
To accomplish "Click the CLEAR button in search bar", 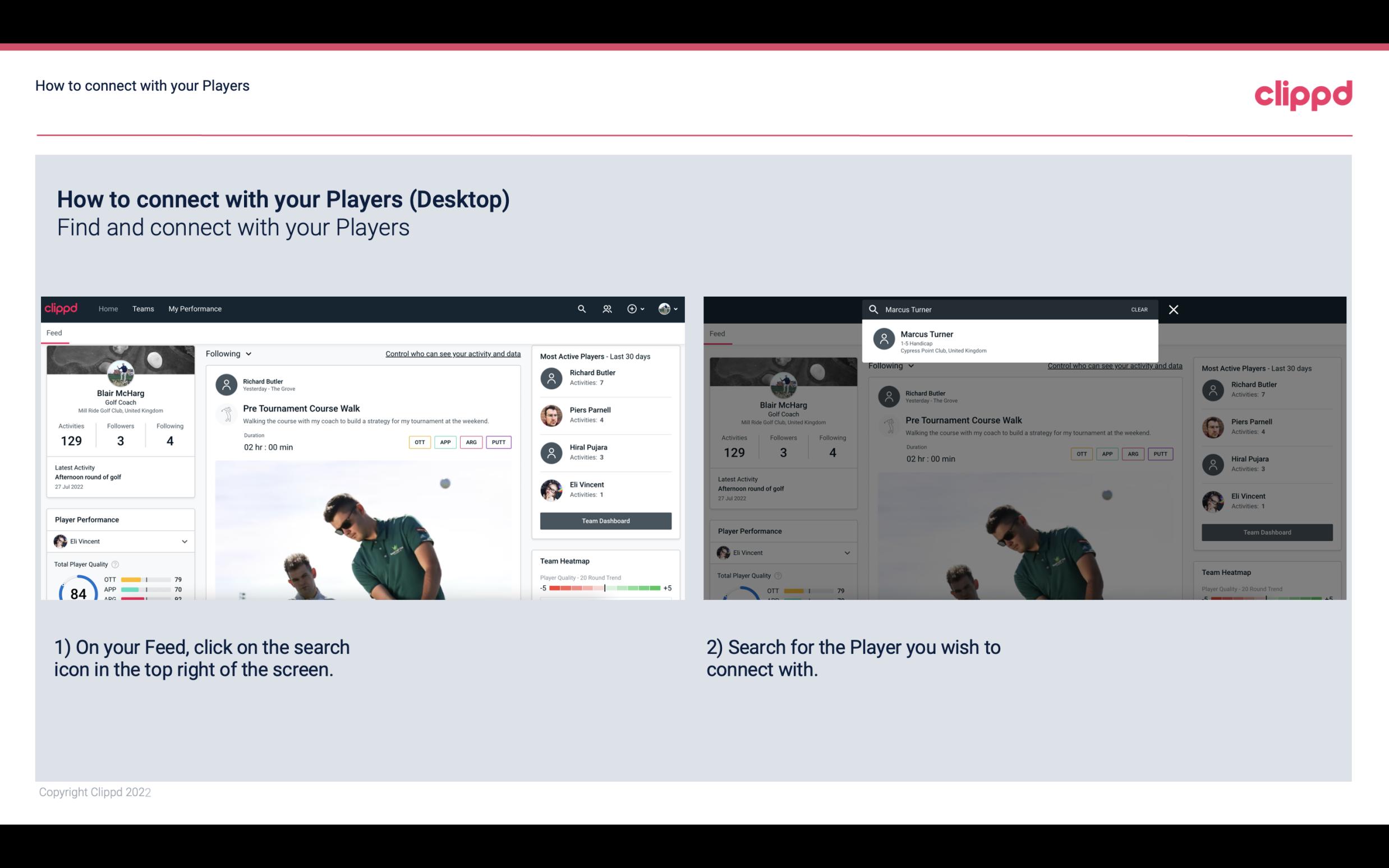I will [x=1139, y=309].
